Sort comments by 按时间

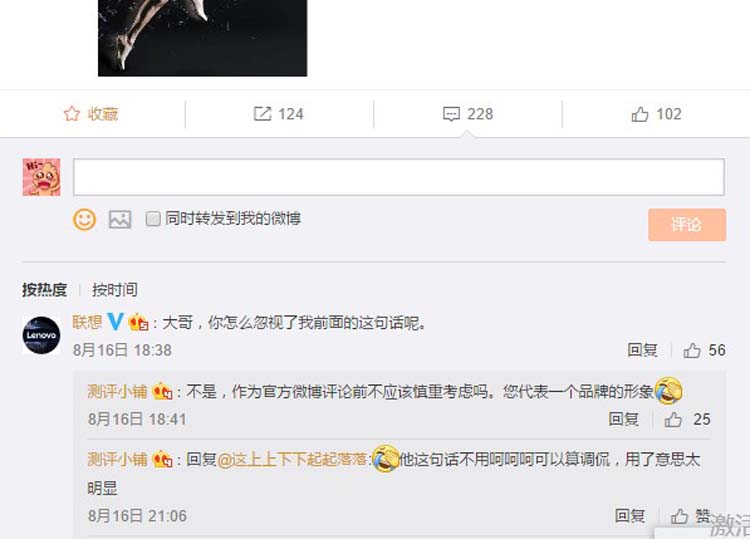point(115,289)
